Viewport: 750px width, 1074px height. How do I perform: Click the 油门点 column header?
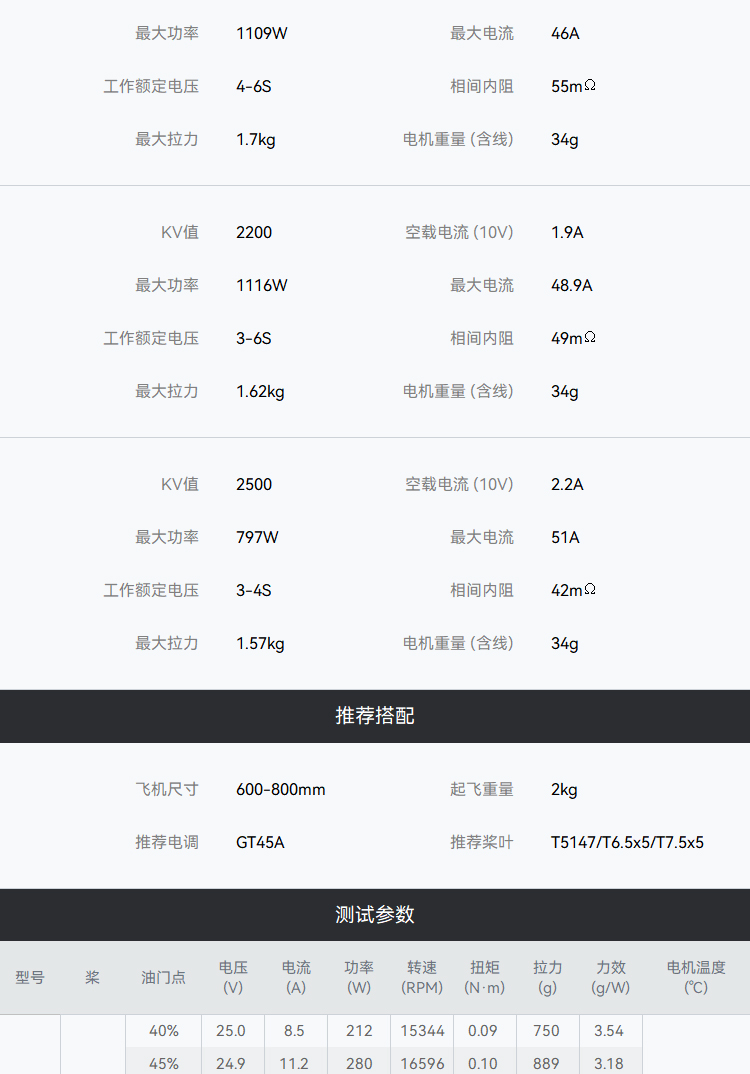(x=163, y=977)
